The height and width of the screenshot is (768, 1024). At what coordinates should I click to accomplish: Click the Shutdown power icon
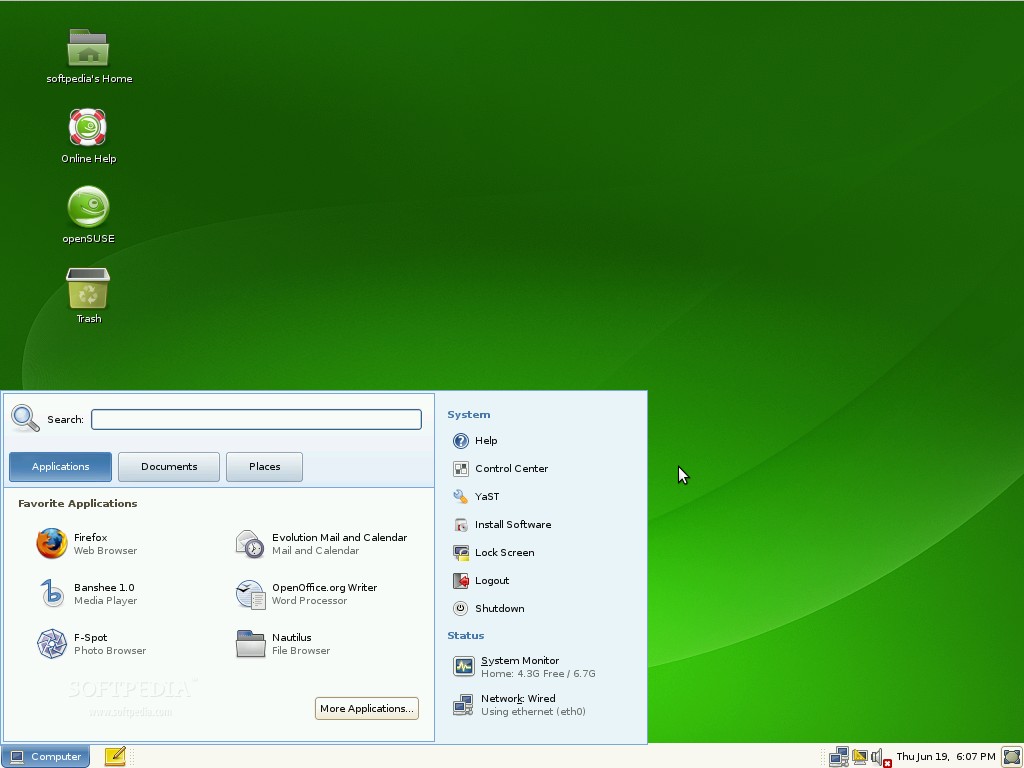pos(460,609)
